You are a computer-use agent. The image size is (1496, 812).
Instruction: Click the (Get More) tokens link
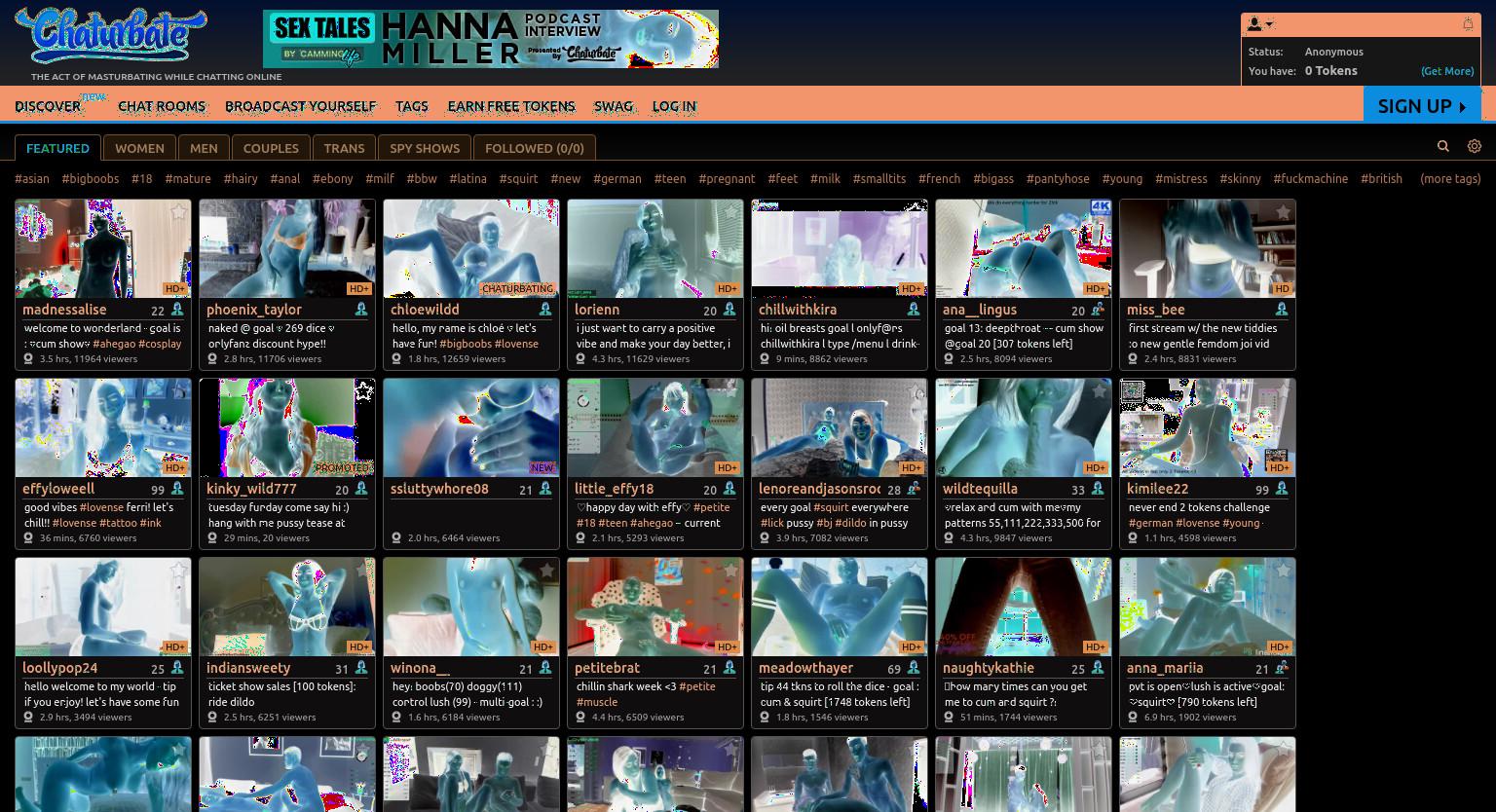click(x=1446, y=71)
